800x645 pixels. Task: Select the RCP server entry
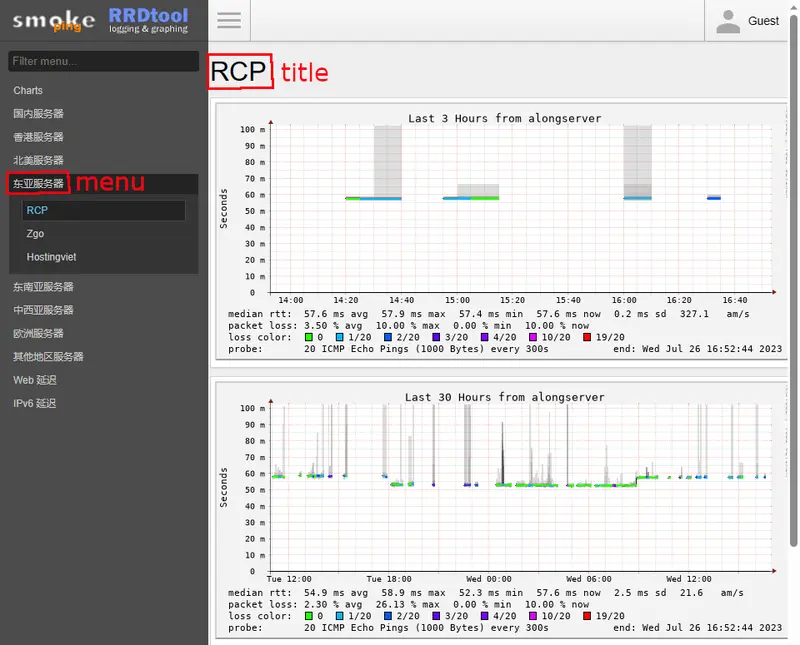click(38, 211)
